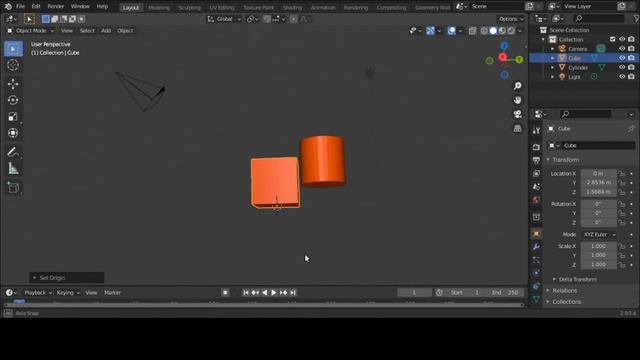Screen dimensions: 640x360
Task: Click the current frame number field
Action: click(414, 293)
